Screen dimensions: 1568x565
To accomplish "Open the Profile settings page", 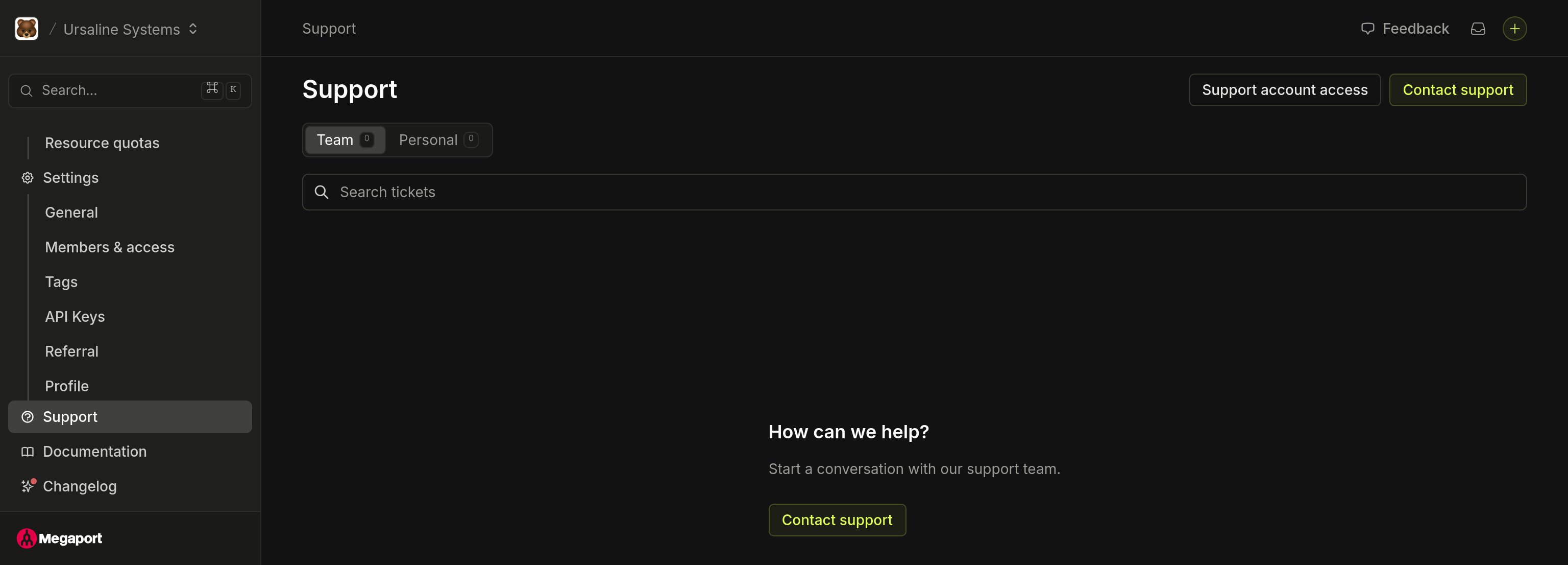I will [x=66, y=386].
